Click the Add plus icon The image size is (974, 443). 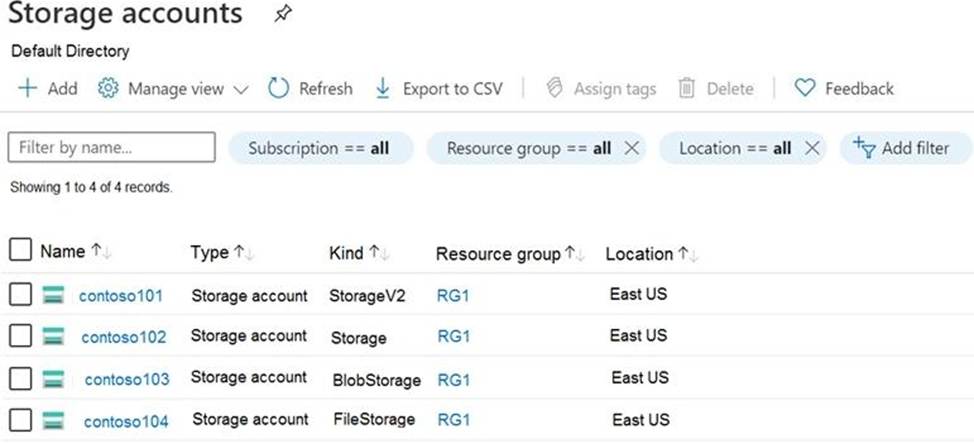click(27, 88)
